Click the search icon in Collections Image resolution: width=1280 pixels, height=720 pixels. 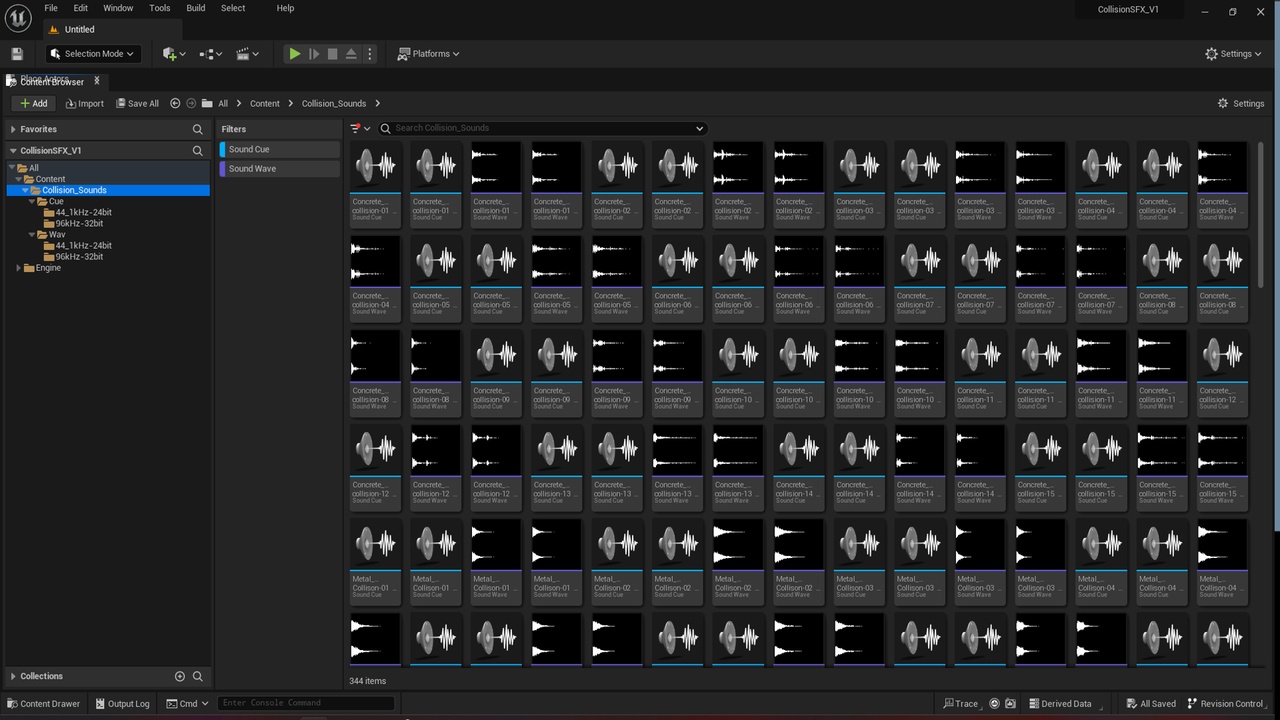(198, 676)
